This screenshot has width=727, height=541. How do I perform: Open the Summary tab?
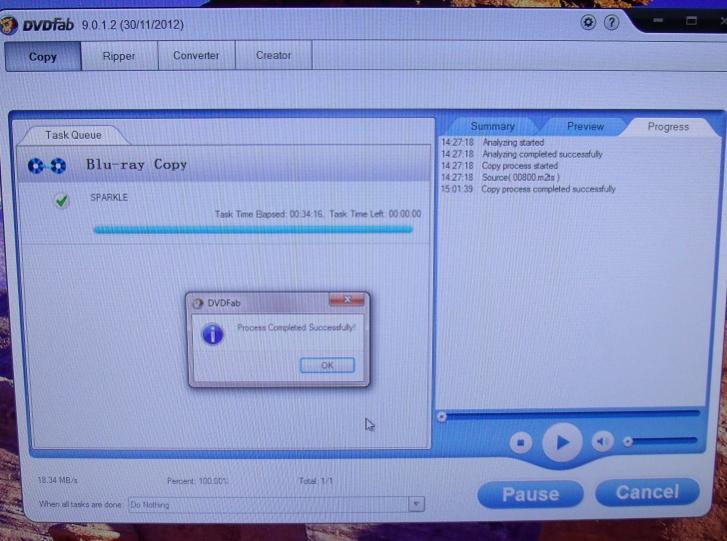492,126
